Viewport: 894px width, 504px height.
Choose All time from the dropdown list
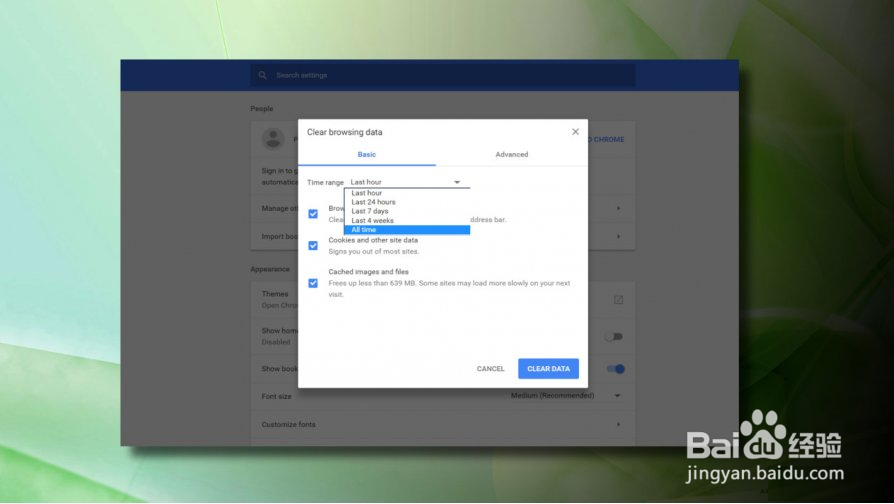point(407,229)
